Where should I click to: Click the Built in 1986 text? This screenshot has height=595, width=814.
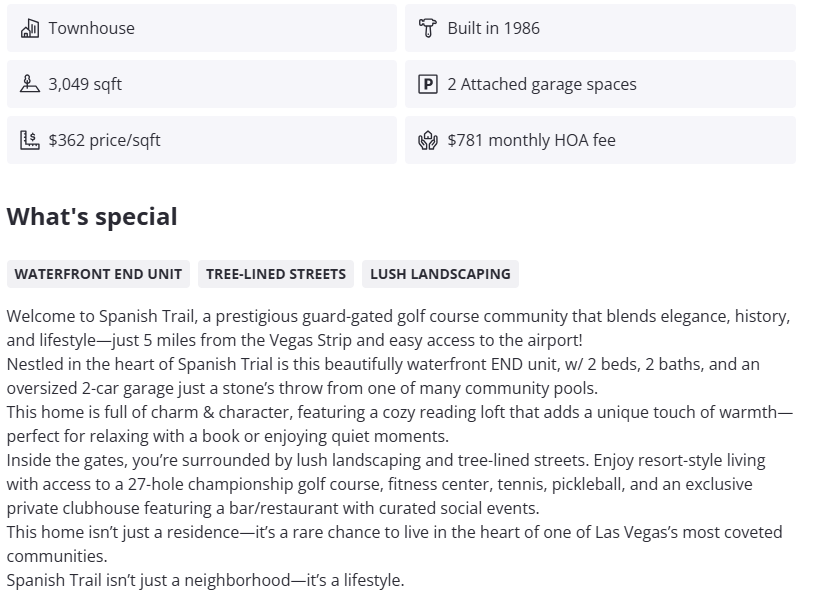tap(493, 28)
